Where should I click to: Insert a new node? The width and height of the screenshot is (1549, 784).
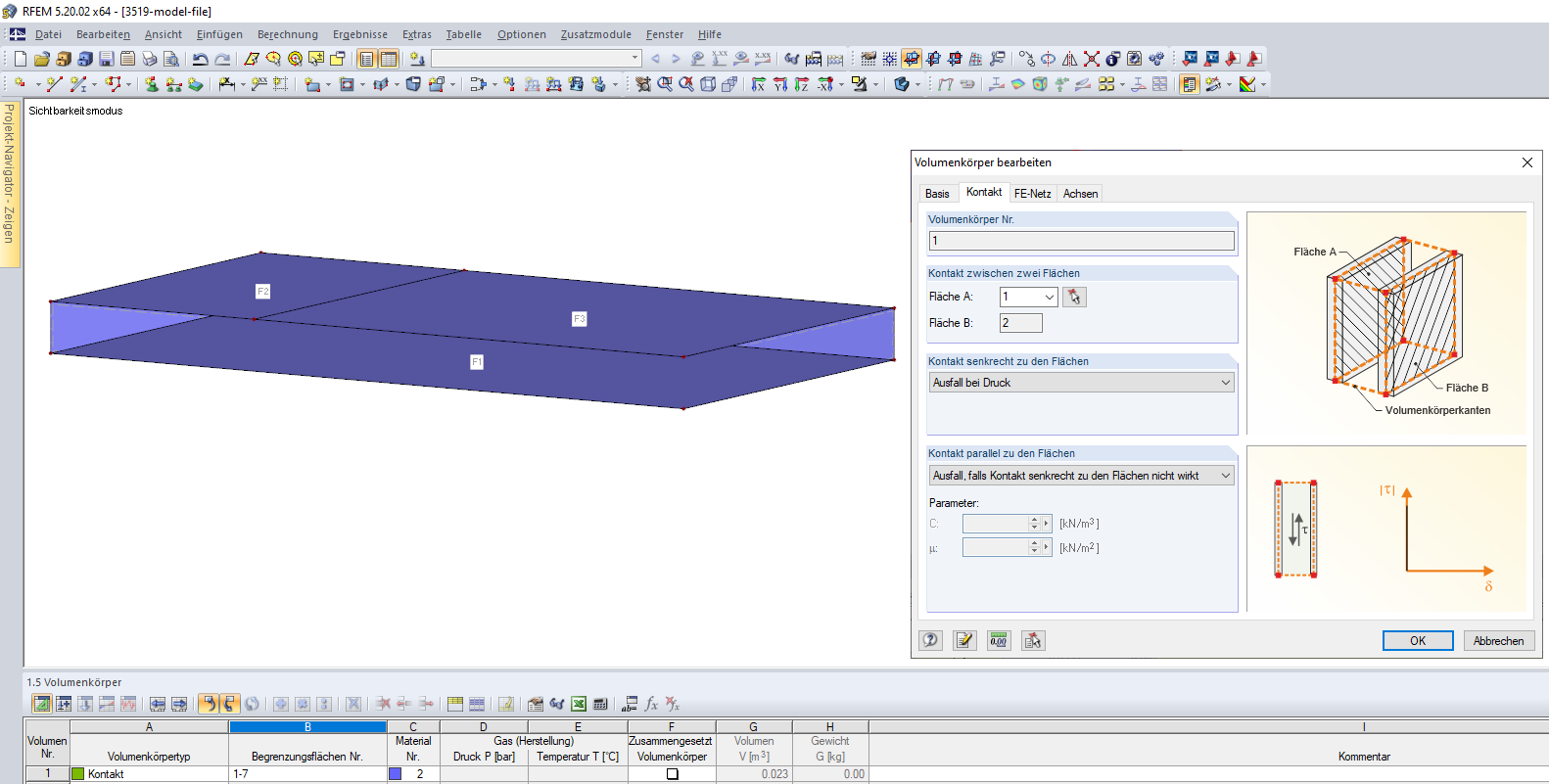[x=20, y=84]
